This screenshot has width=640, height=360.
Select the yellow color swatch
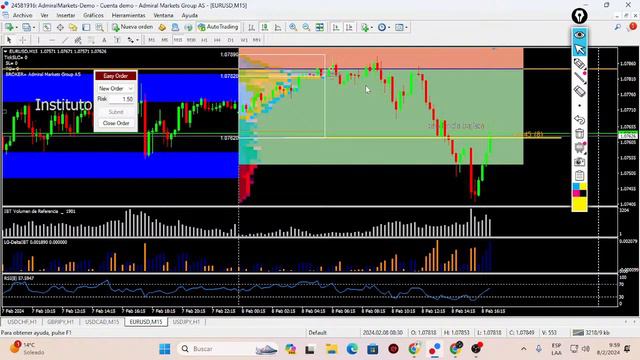click(579, 204)
